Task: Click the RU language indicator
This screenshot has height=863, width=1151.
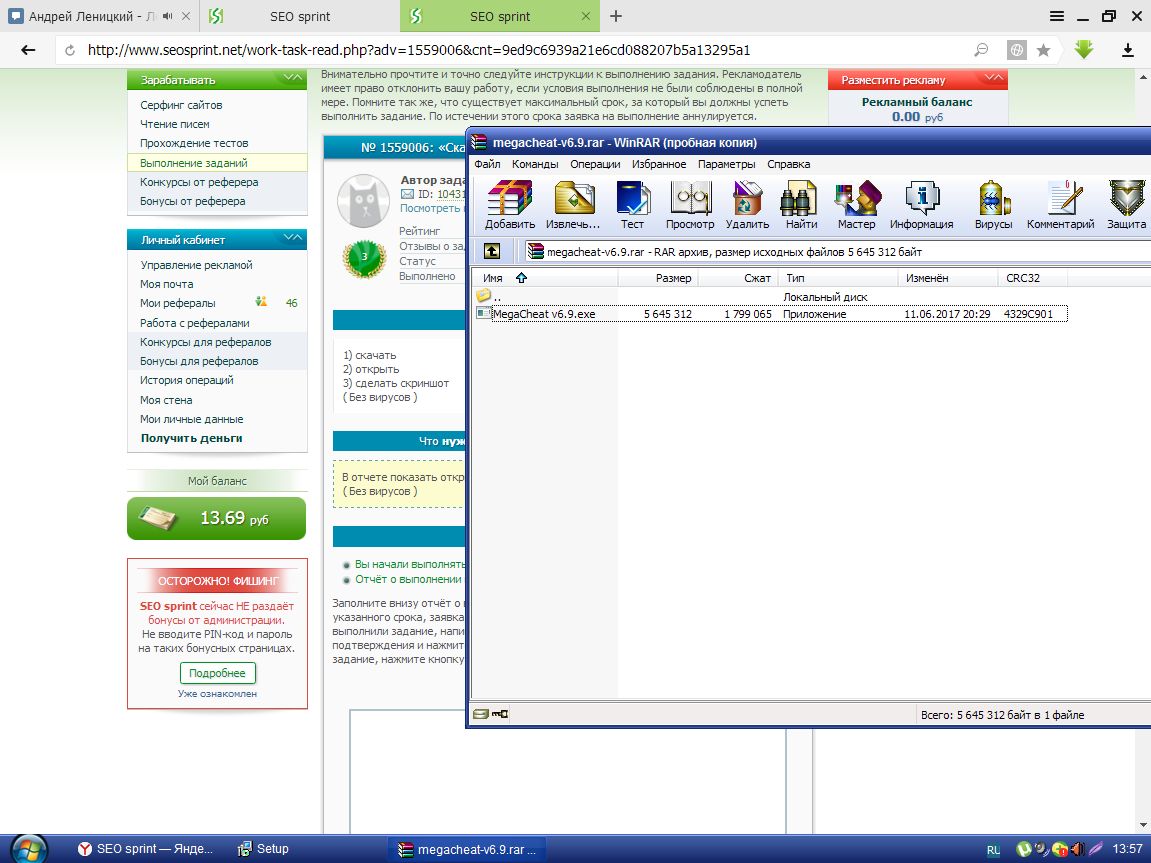Action: [x=993, y=850]
